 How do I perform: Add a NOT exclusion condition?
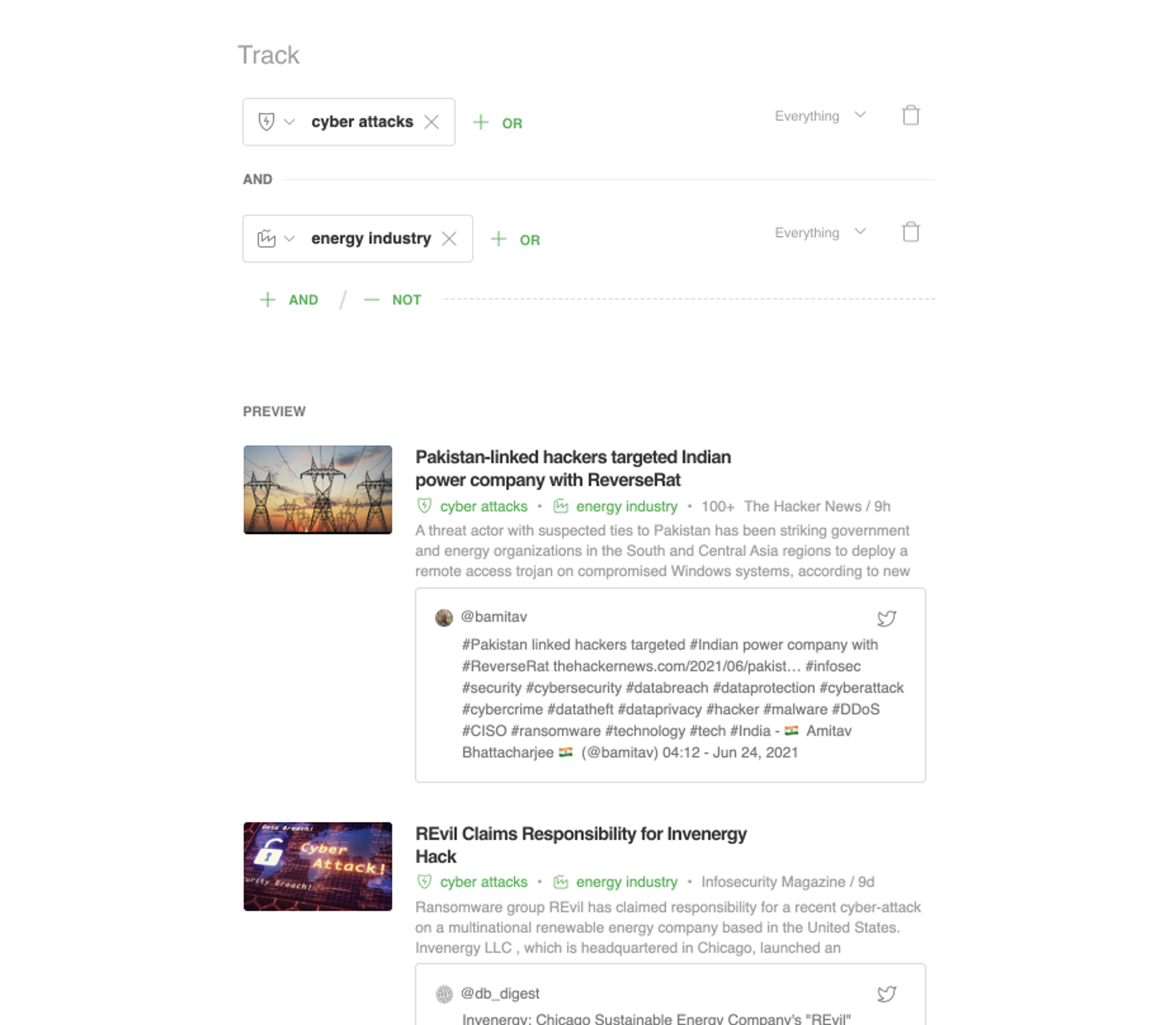point(393,300)
